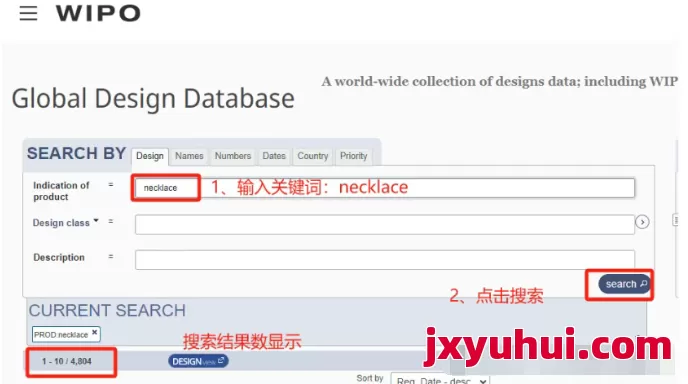Open the Dates search tab
Viewport: 688px width, 384px height.
[274, 156]
